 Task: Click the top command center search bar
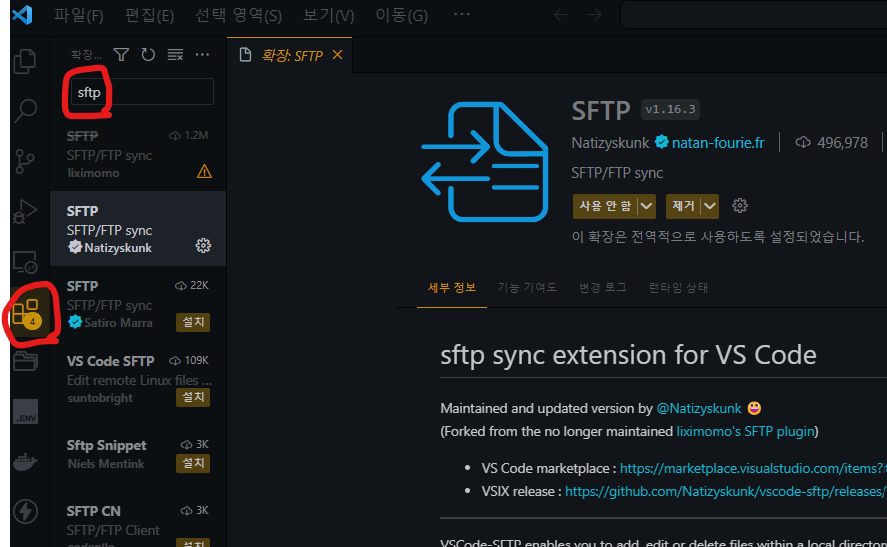click(x=753, y=15)
